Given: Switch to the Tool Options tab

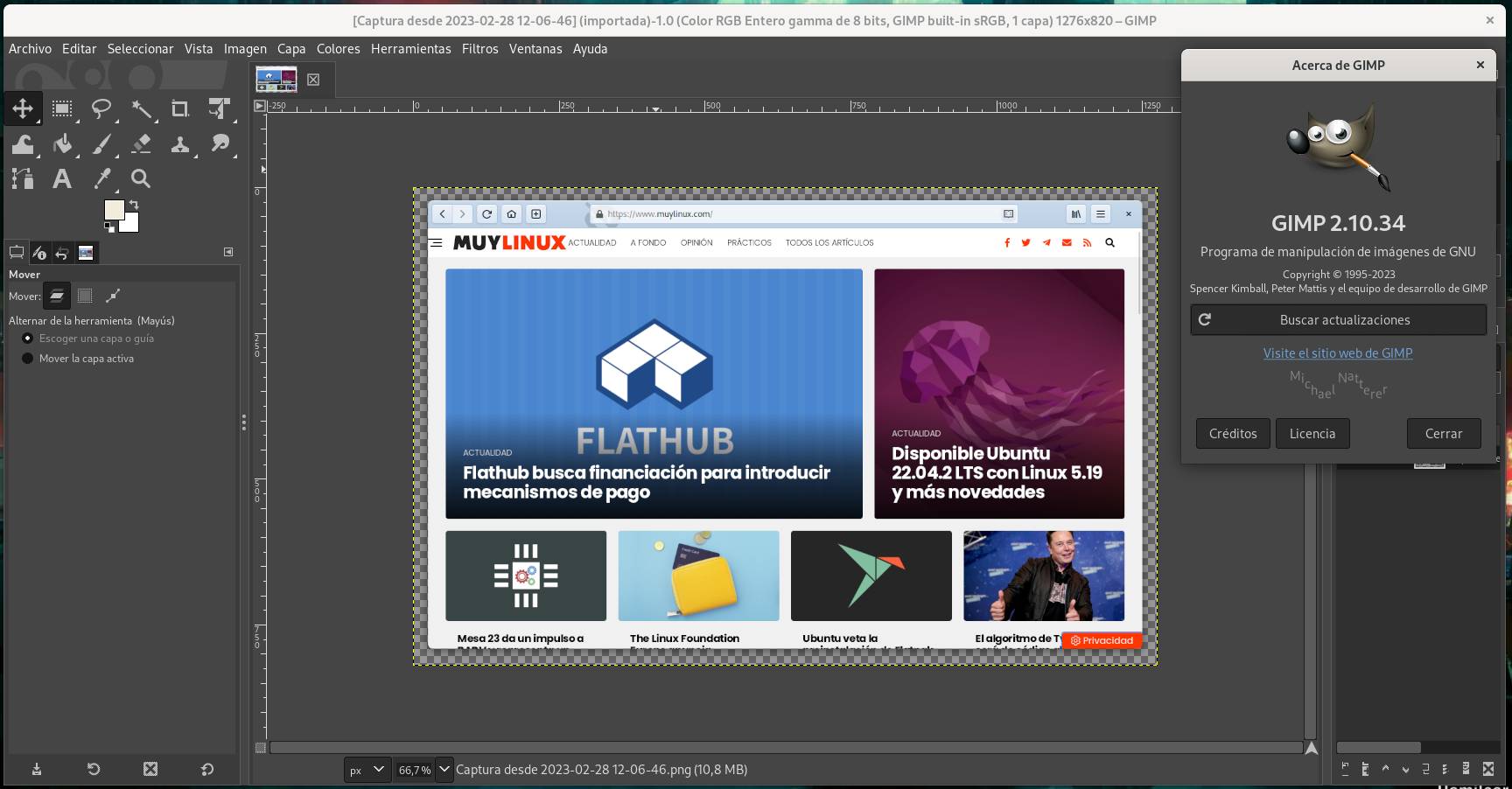Looking at the screenshot, I should click(16, 253).
